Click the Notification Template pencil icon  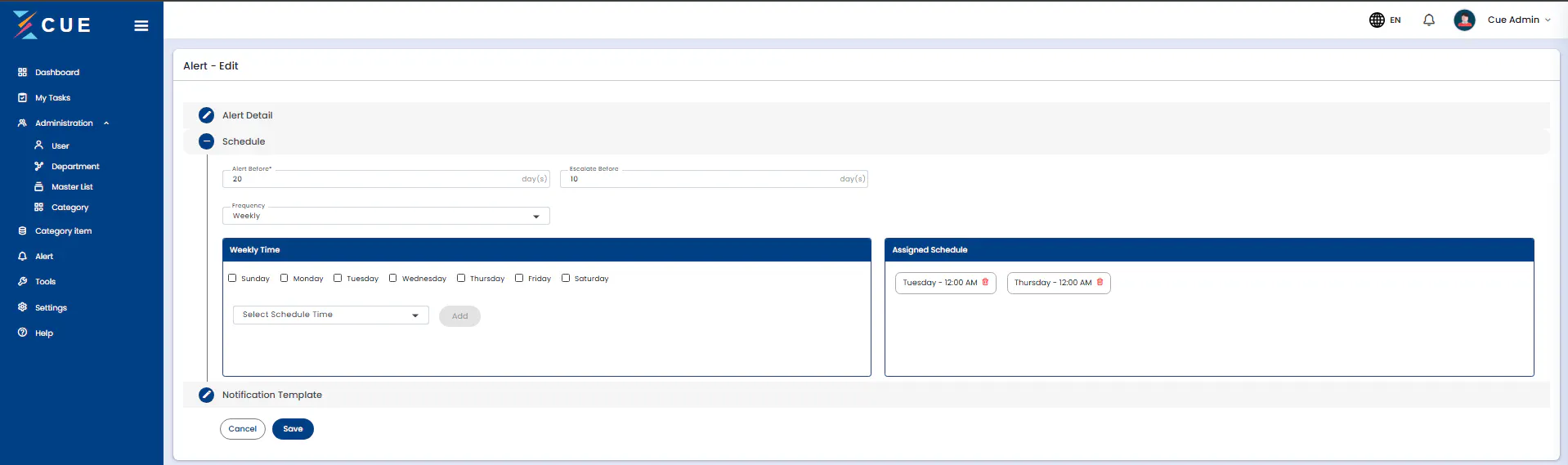tap(207, 395)
